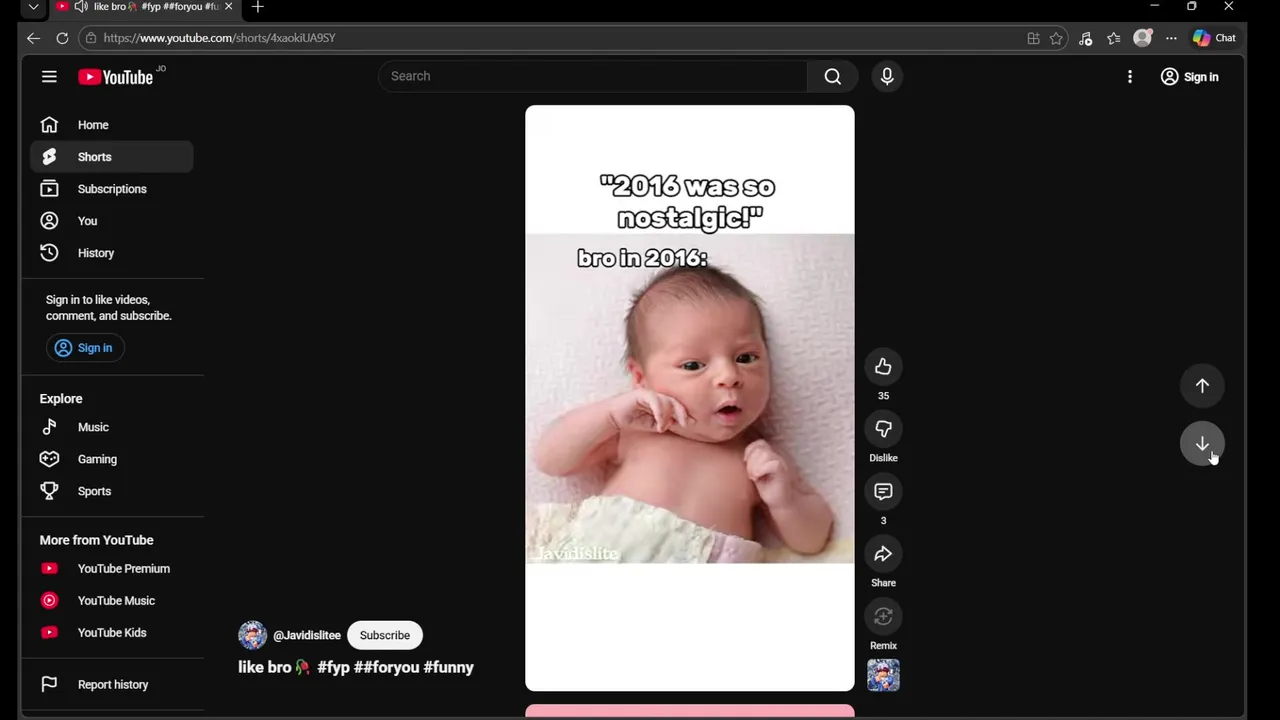This screenshot has width=1280, height=720.
Task: Open the @Javidislitee channel name
Action: 307,635
